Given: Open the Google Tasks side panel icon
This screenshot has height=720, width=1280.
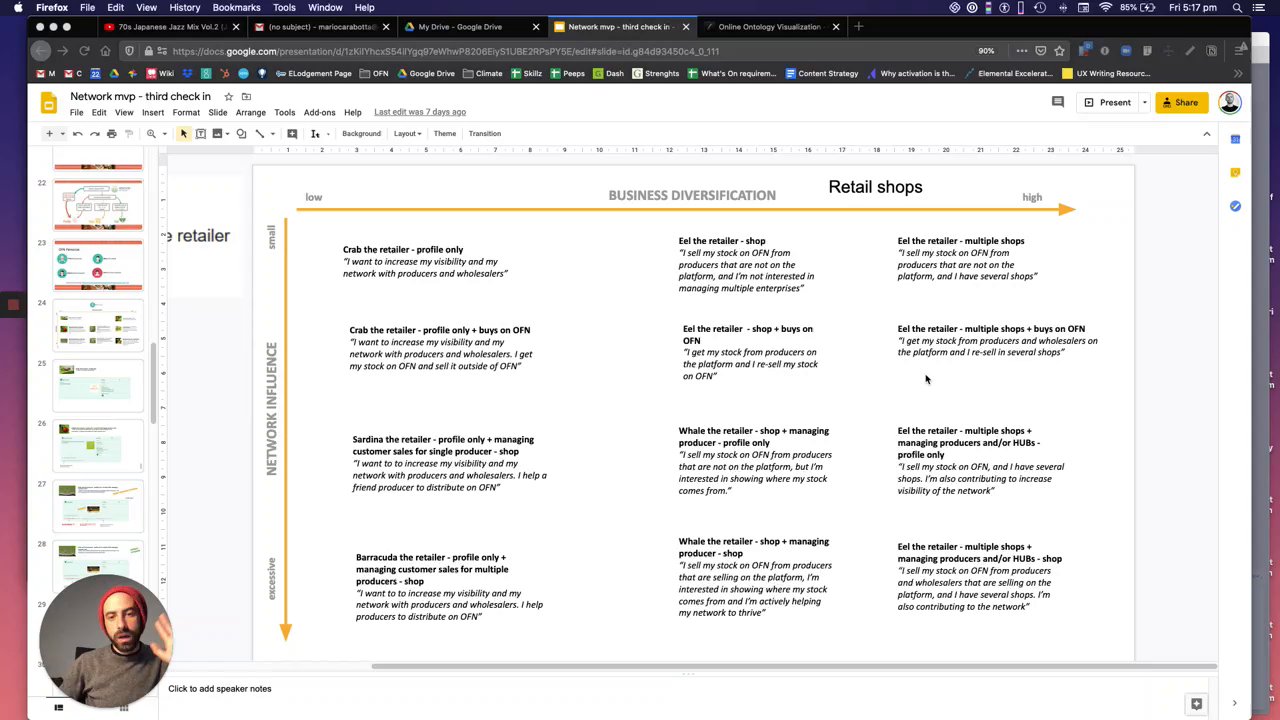Looking at the screenshot, I should click(1235, 206).
